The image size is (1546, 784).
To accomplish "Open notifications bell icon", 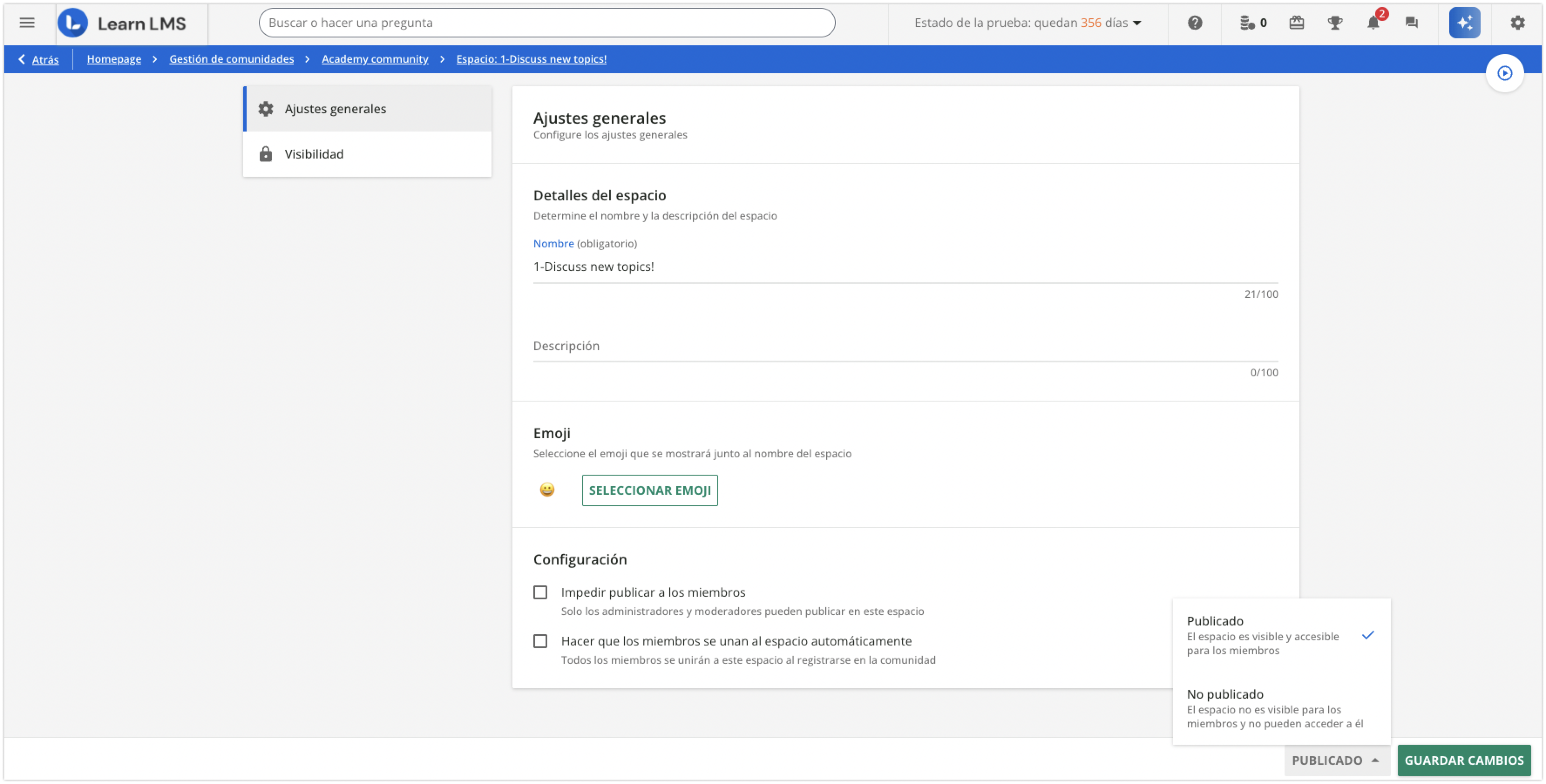I will pos(1373,23).
